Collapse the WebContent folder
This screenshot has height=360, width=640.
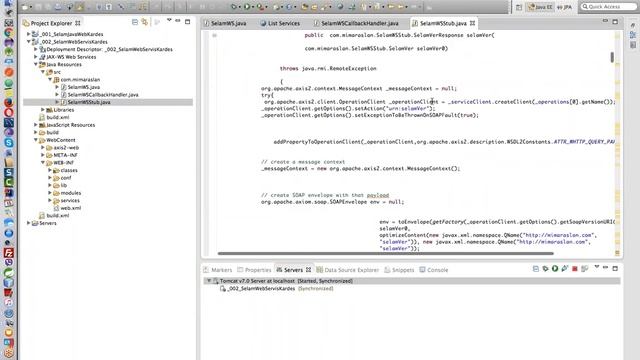pos(36,140)
